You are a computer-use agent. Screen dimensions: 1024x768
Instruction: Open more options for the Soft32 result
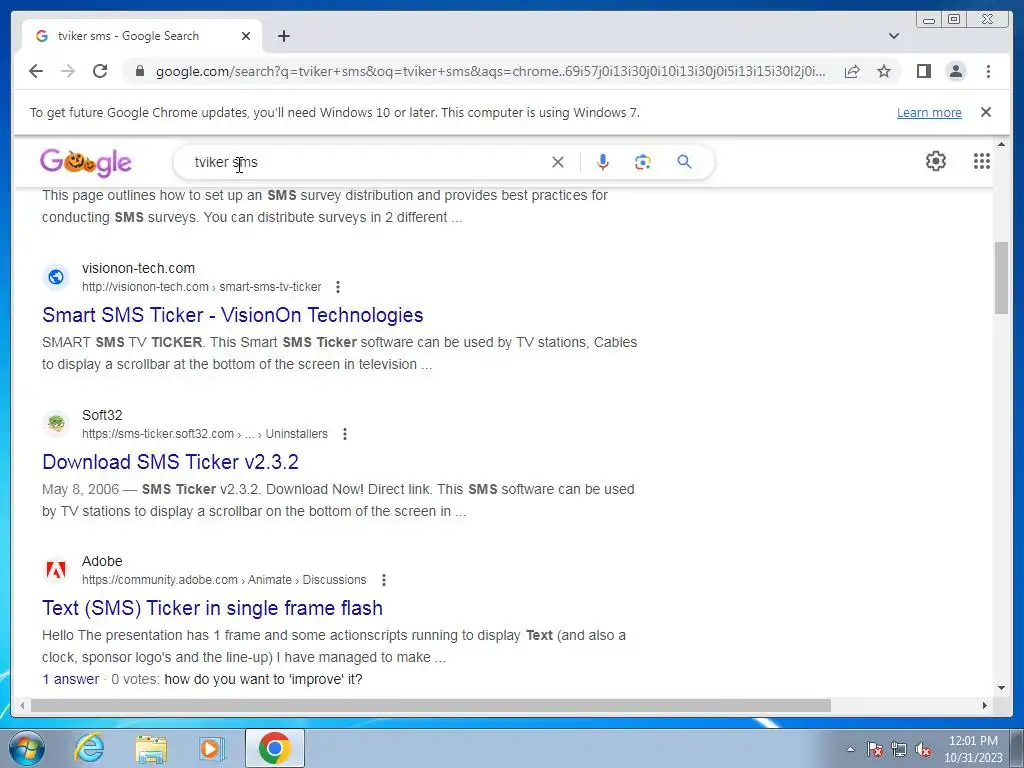point(345,434)
